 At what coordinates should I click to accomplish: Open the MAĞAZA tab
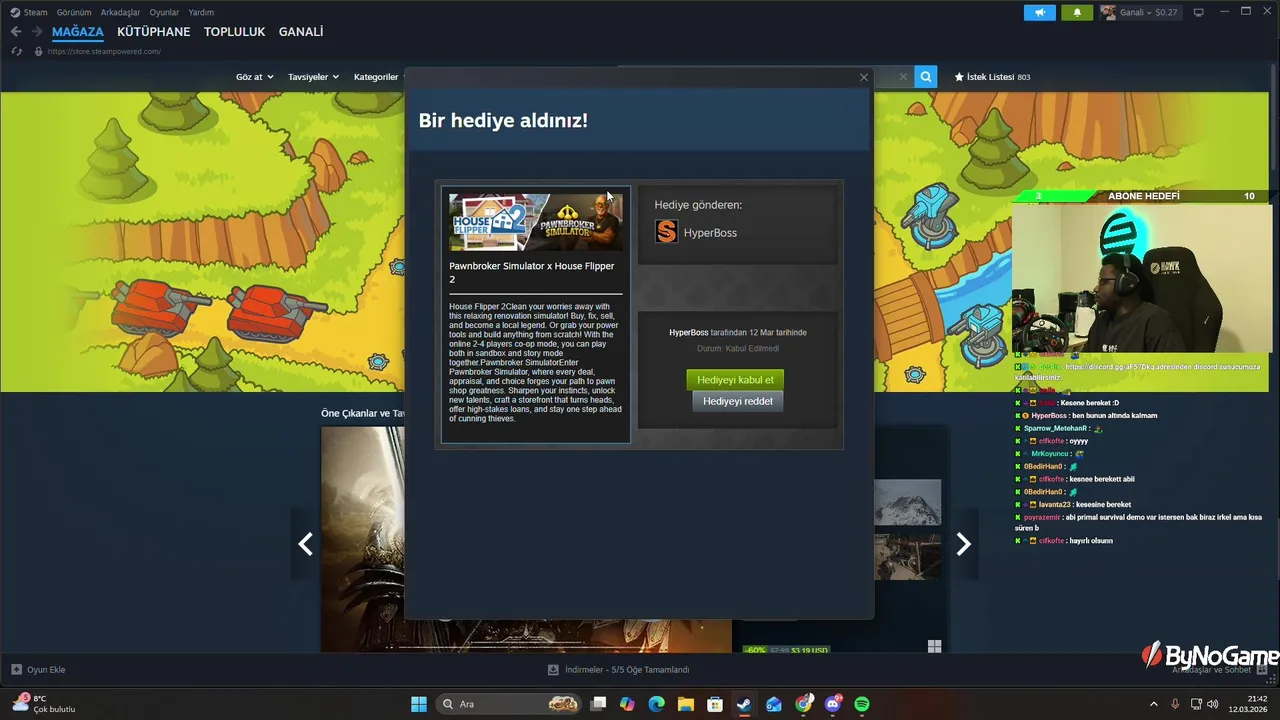point(78,32)
